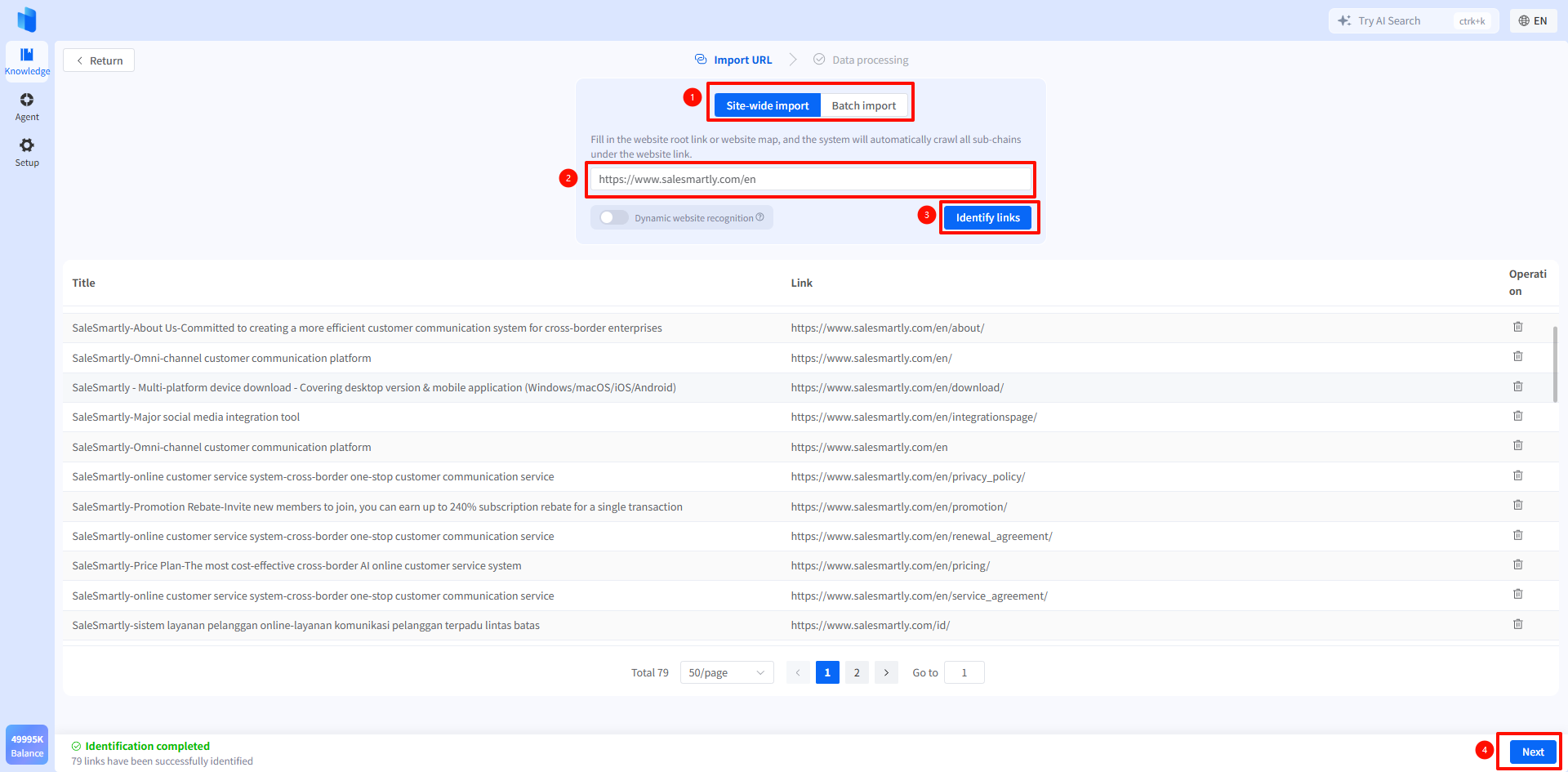This screenshot has height=772, width=1568.
Task: Go to previous page arrow
Action: (798, 672)
